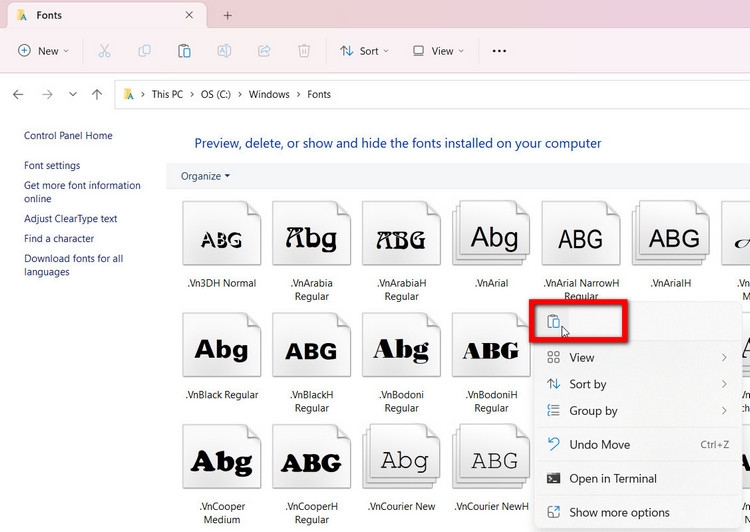
Task: Go up one folder level arrow
Action: [x=97, y=94]
